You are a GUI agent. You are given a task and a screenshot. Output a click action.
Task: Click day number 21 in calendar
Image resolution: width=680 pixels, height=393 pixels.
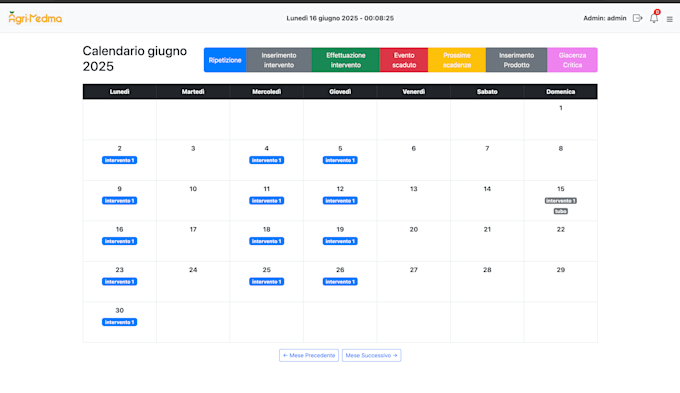(487, 229)
